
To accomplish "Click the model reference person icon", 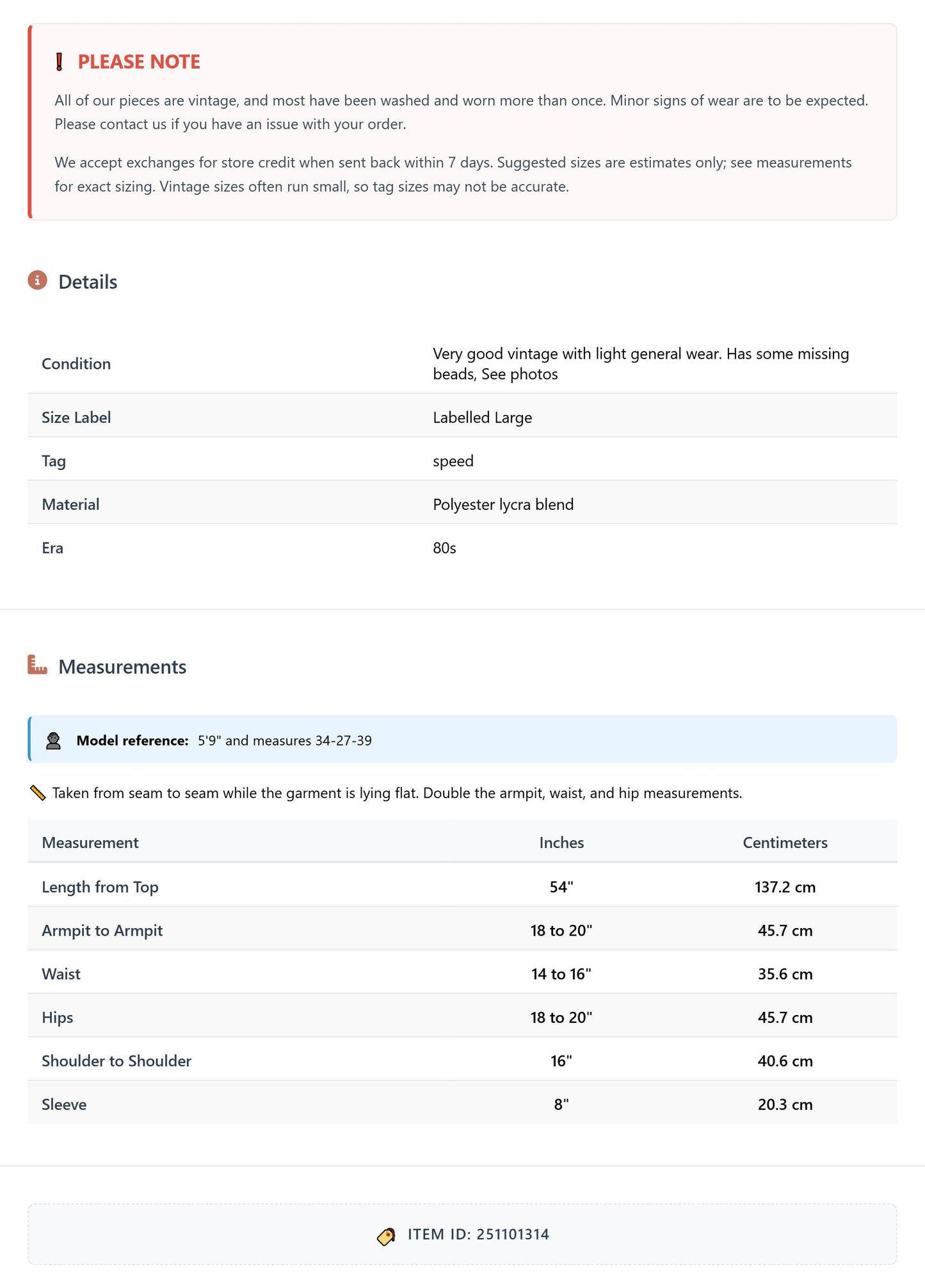I will (54, 740).
